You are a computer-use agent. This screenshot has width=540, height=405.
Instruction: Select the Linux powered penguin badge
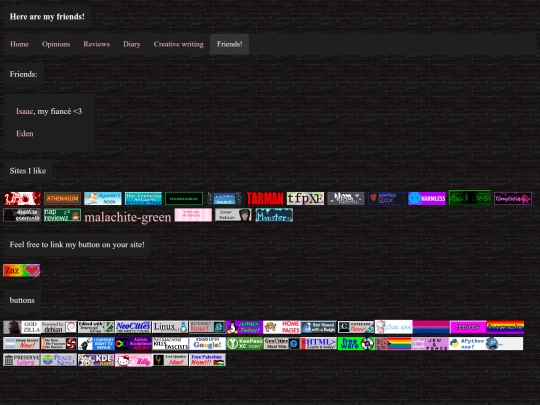(170, 327)
